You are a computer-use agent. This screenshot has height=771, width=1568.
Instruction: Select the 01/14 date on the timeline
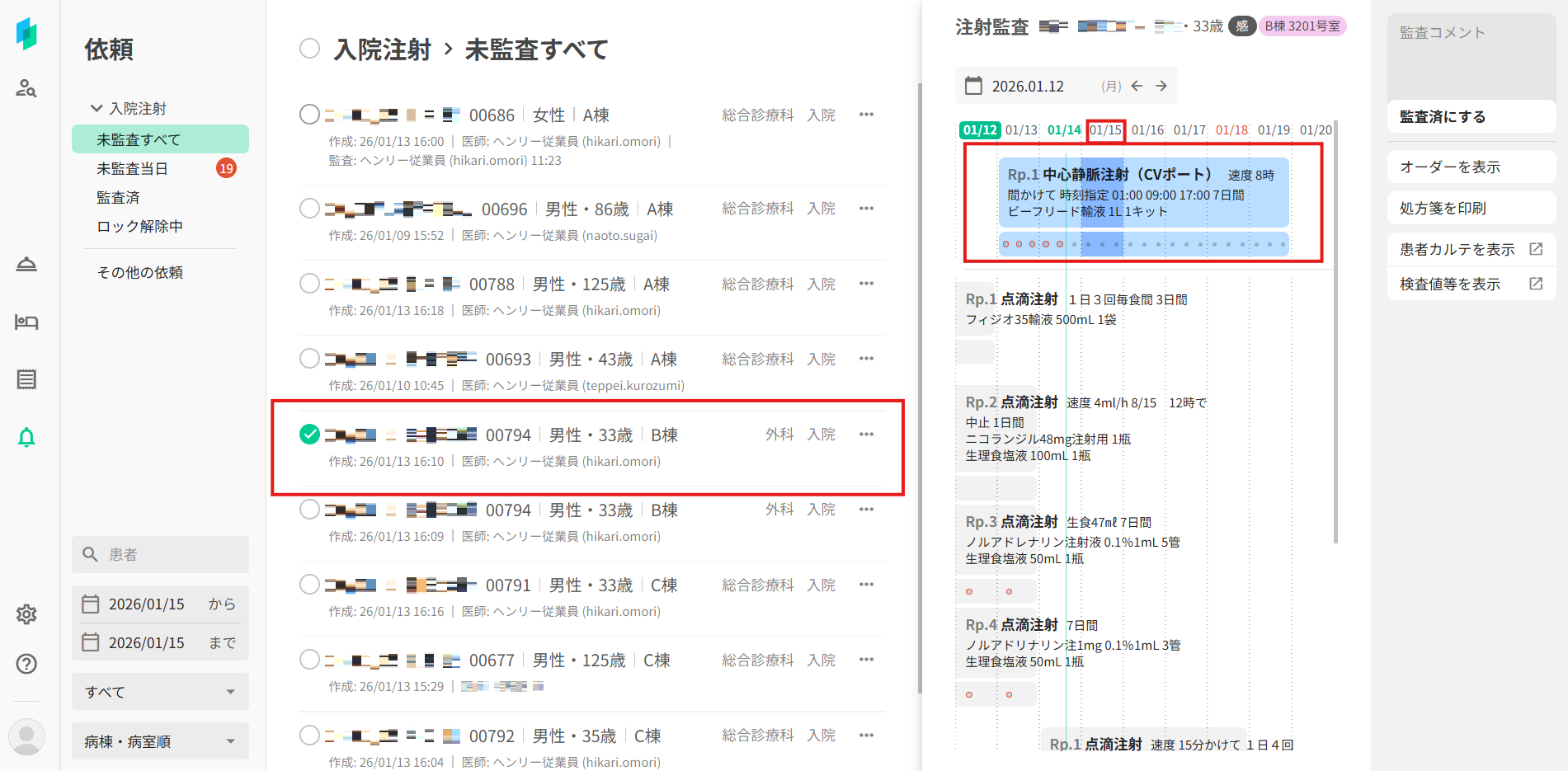1064,129
